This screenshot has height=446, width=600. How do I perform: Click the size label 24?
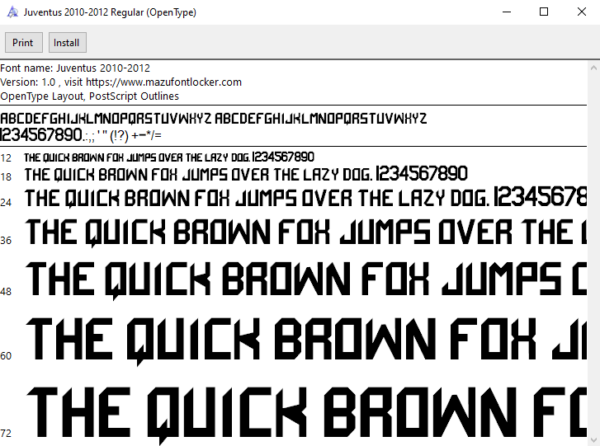click(x=6, y=202)
